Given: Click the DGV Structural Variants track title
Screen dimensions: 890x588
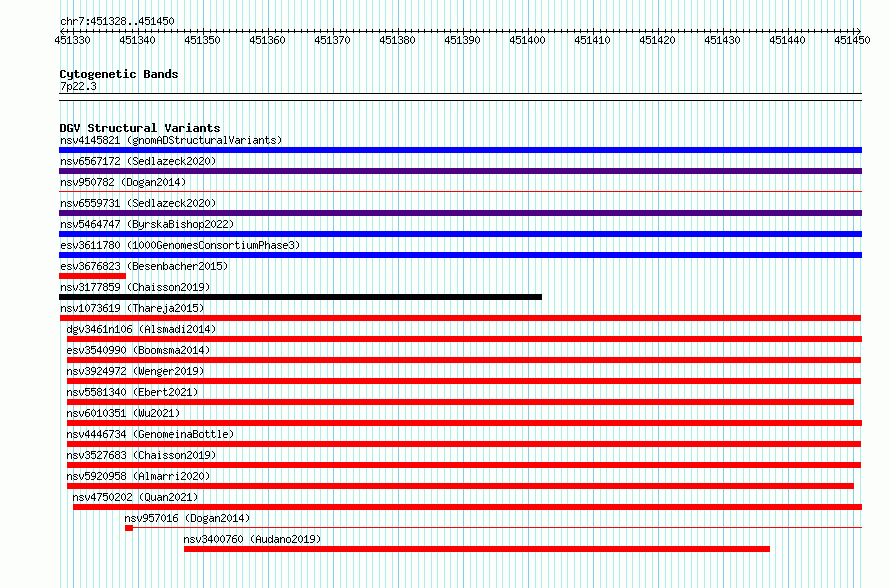Looking at the screenshot, I should (140, 128).
